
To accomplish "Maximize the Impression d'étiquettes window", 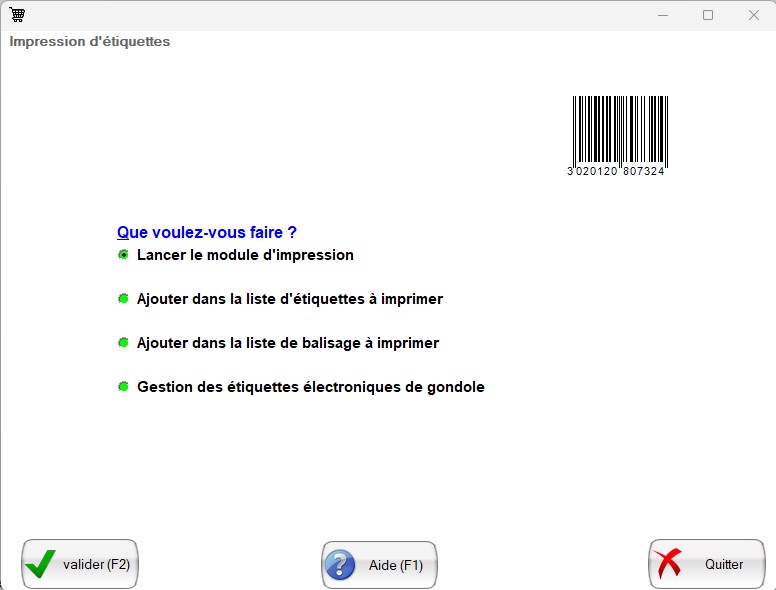I will click(708, 15).
